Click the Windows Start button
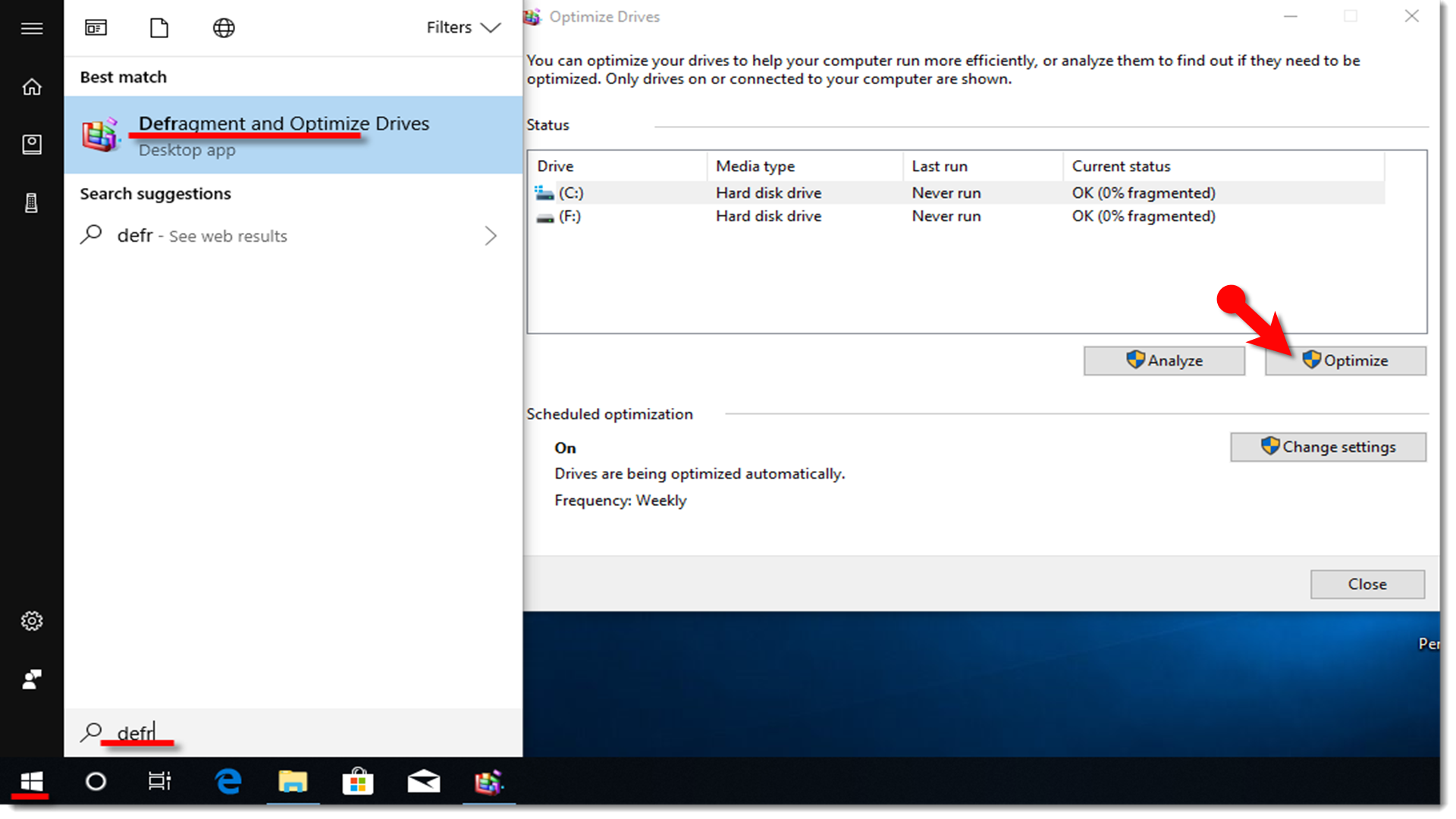Viewport: 1456px width, 819px height. [x=32, y=781]
